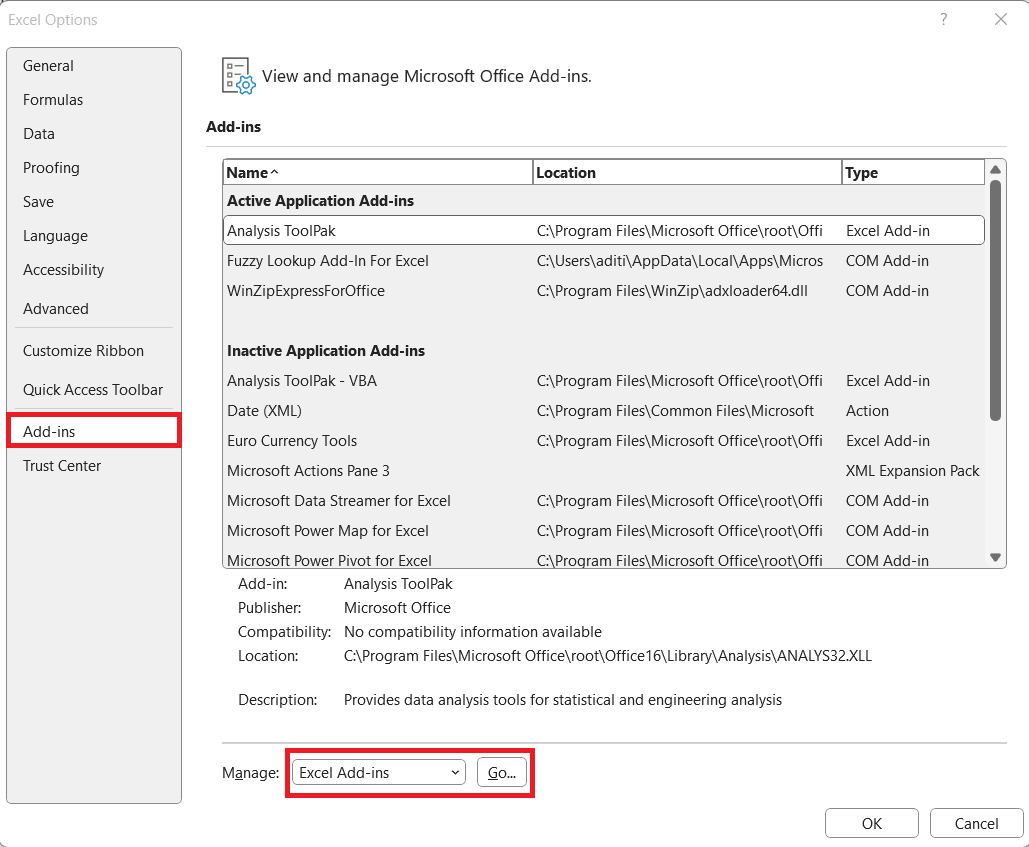This screenshot has height=847, width=1029.
Task: Select the Analysis ToolPak active add-in row
Action: point(604,230)
